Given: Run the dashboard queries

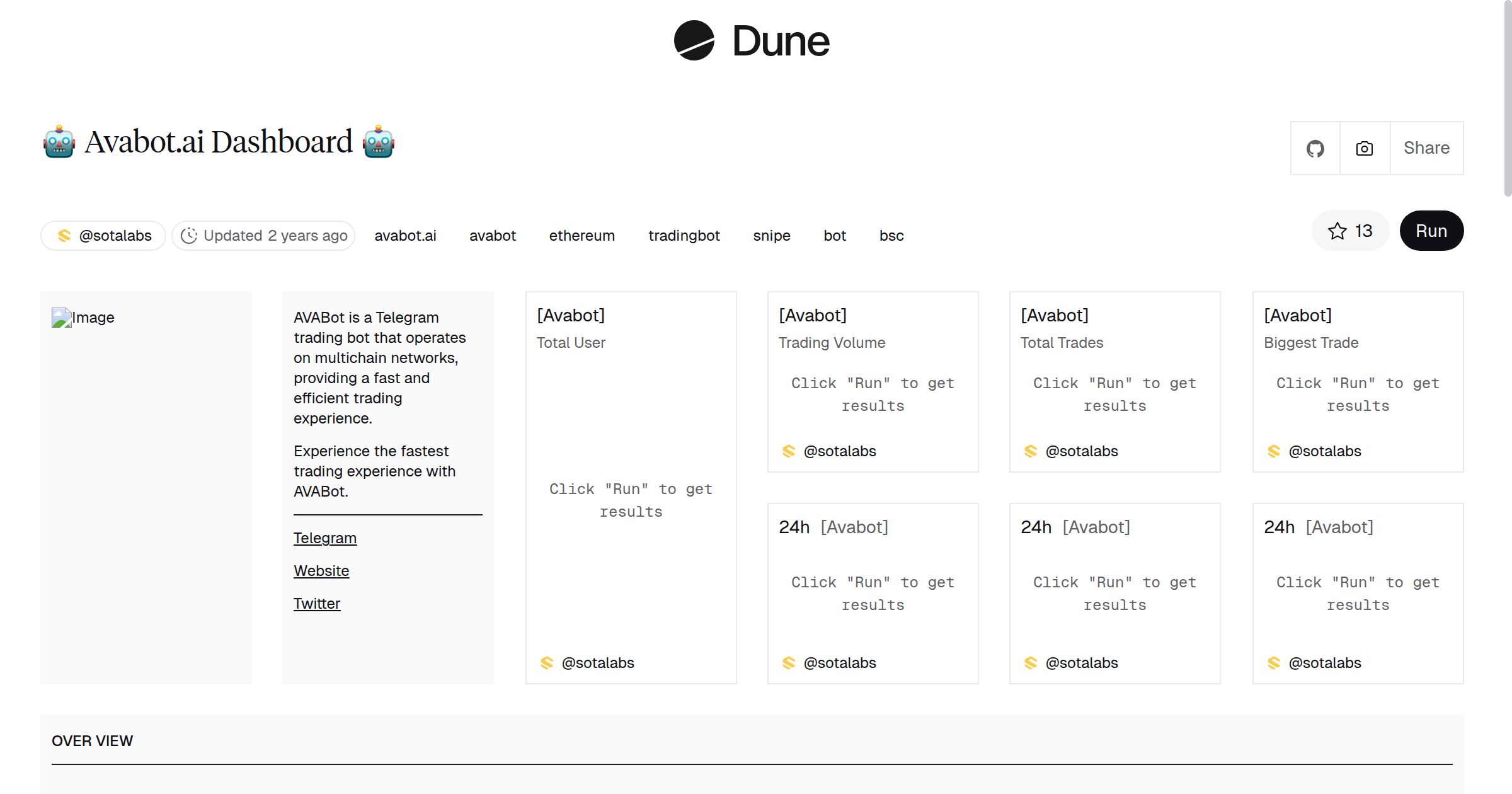Looking at the screenshot, I should [x=1431, y=231].
